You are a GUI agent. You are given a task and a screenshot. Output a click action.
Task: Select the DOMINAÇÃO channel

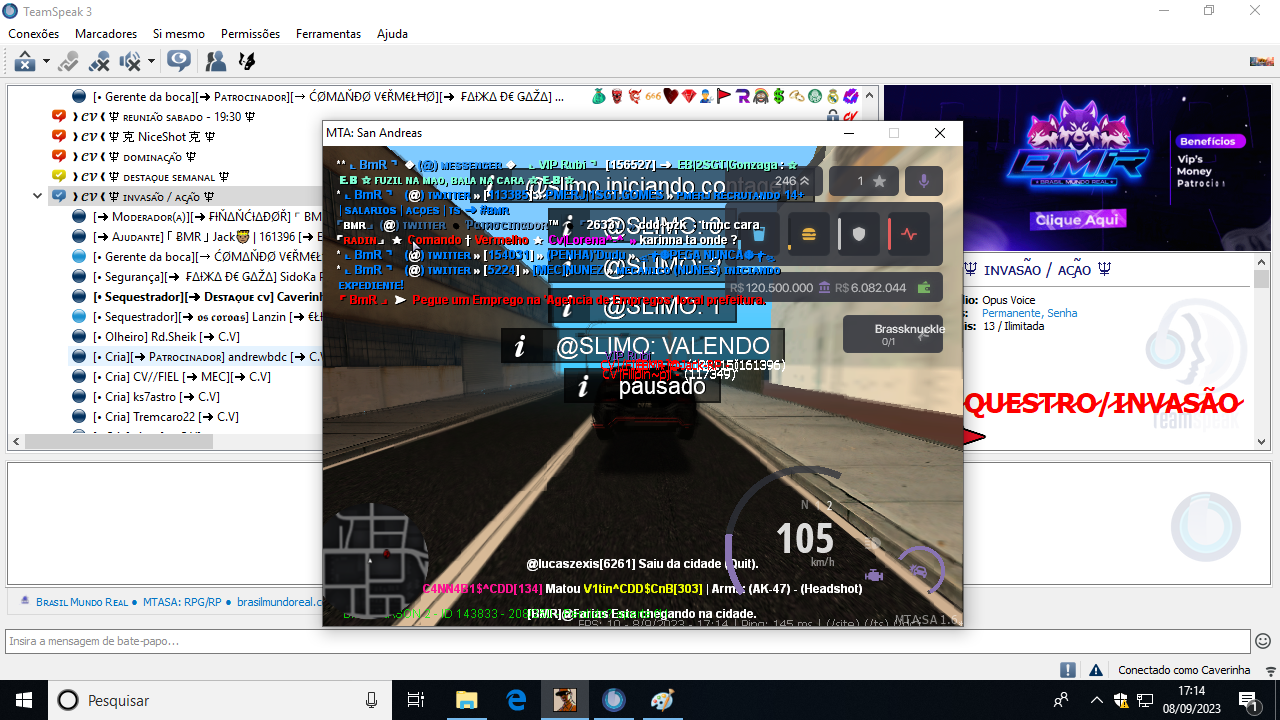click(133, 157)
